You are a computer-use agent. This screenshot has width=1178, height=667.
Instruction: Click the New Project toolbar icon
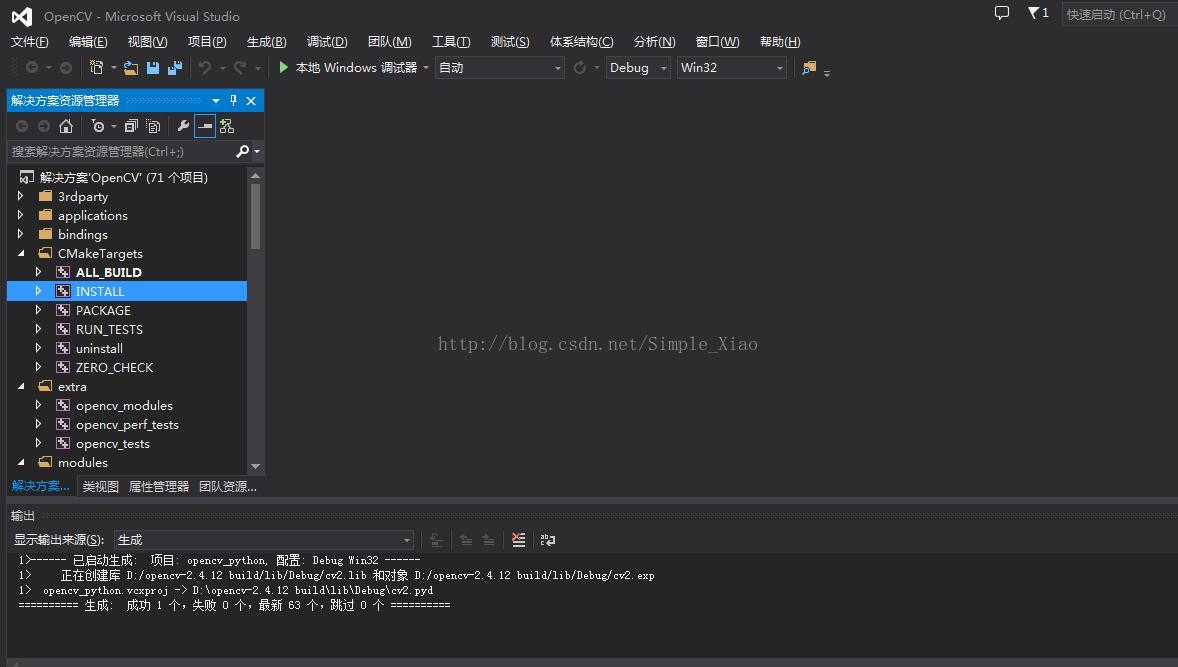pyautogui.click(x=96, y=68)
